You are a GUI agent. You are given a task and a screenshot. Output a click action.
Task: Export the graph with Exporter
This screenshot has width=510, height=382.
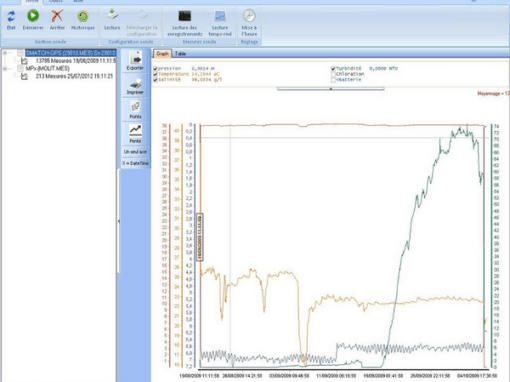click(x=135, y=60)
